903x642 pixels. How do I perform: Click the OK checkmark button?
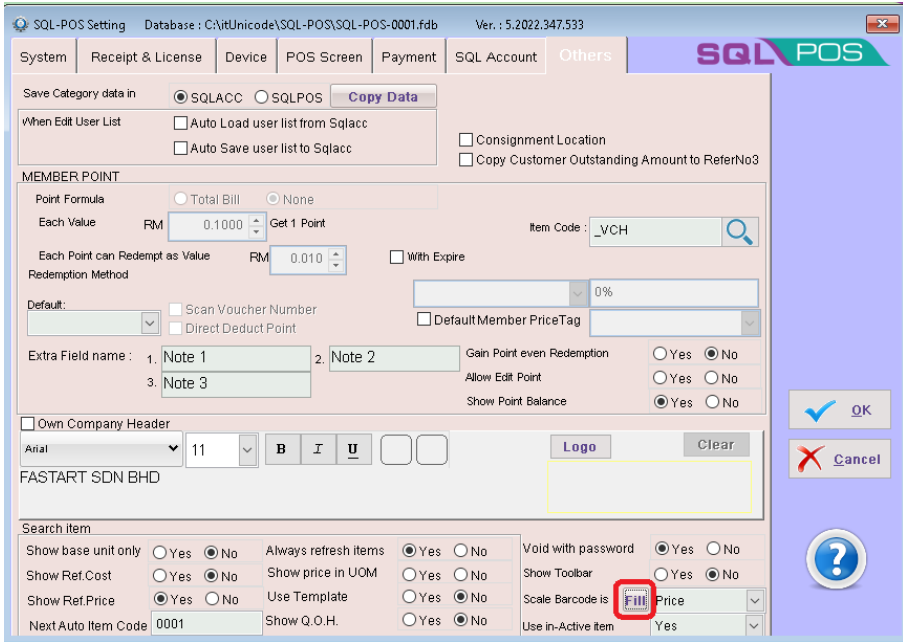(840, 411)
